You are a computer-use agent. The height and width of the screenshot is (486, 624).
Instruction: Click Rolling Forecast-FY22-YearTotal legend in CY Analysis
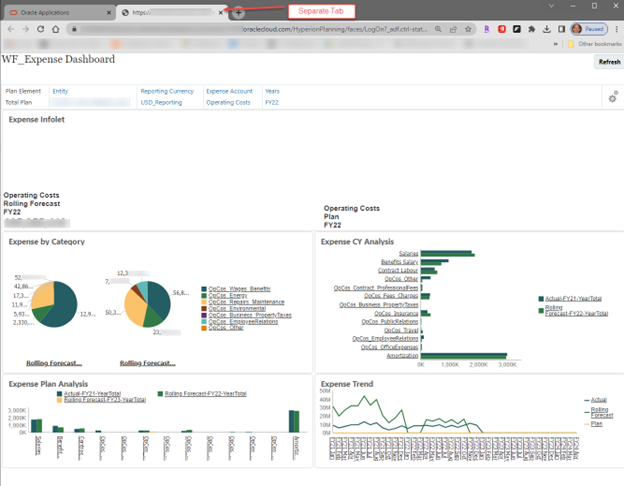coord(576,310)
